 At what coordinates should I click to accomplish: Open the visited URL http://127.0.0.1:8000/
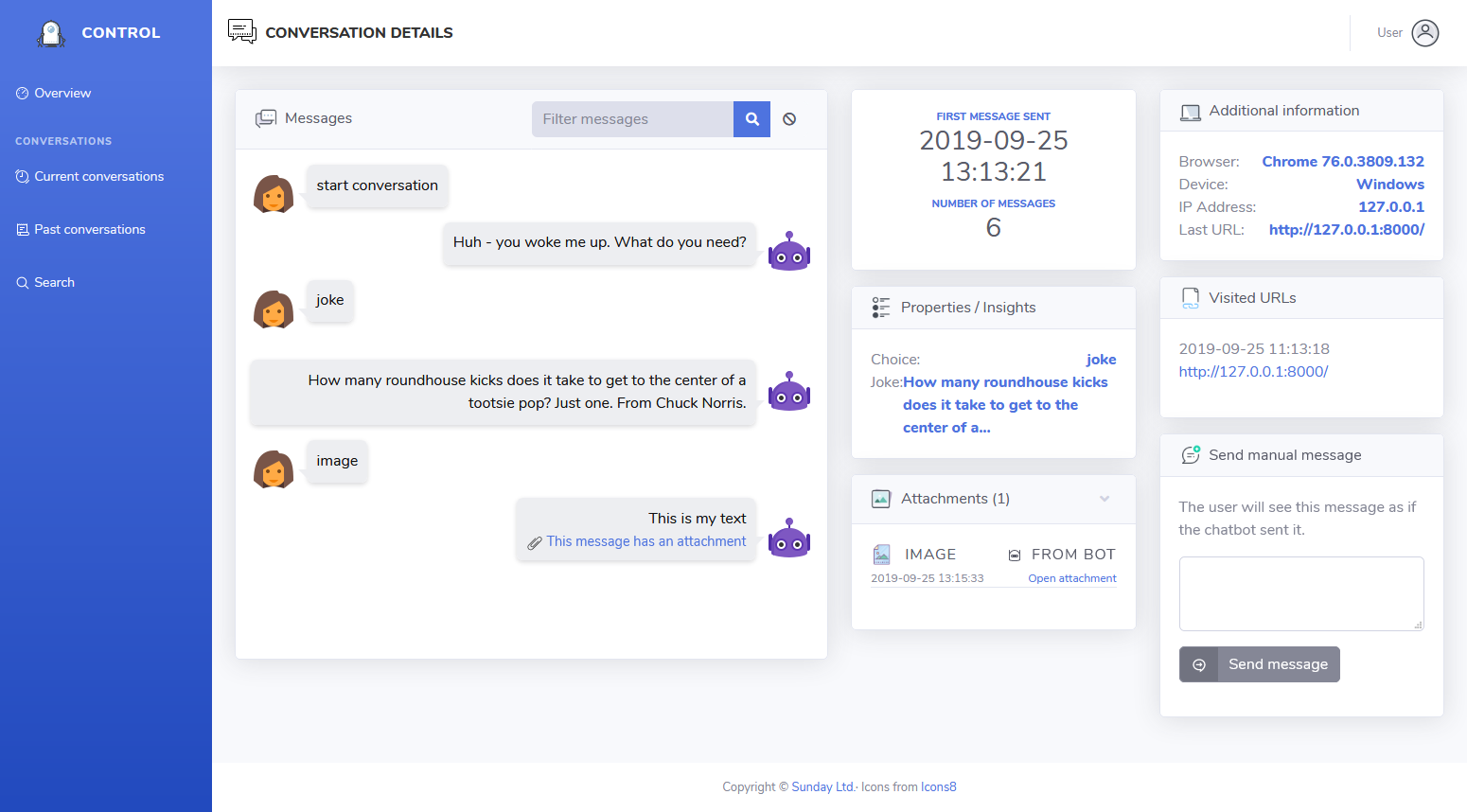1253,372
